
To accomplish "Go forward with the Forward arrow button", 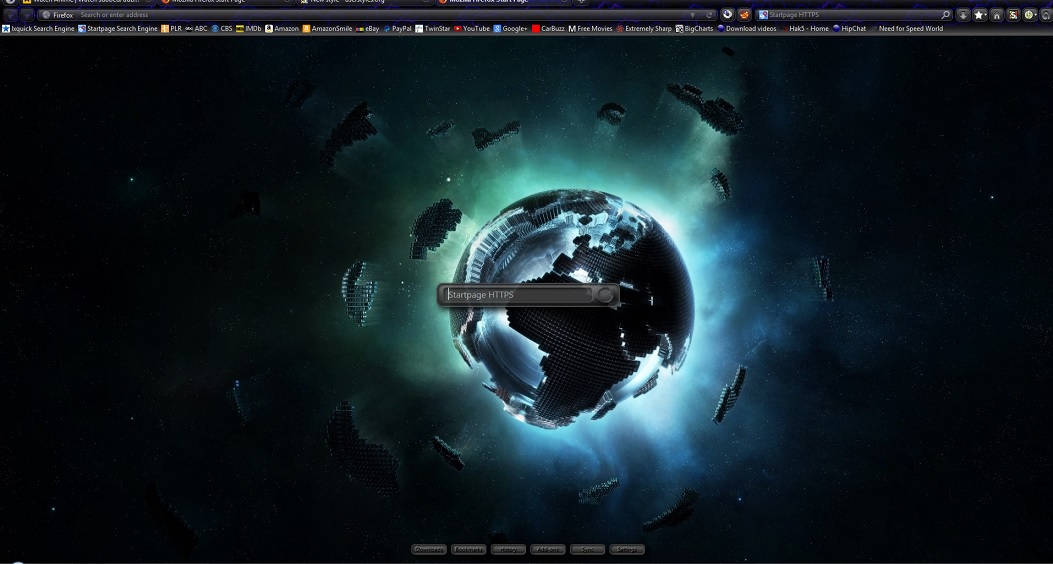I will [27, 15].
